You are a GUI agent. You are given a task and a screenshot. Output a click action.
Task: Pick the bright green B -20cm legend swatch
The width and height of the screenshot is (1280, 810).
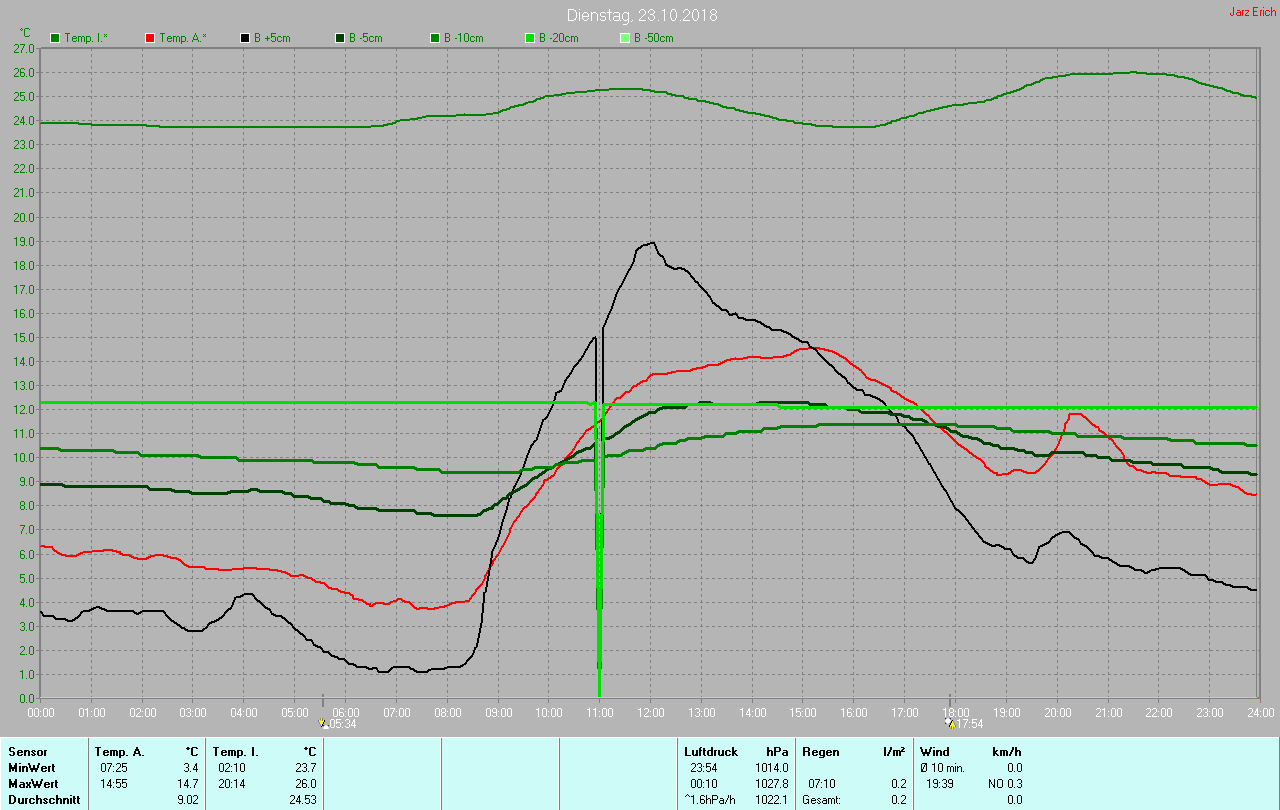[530, 38]
